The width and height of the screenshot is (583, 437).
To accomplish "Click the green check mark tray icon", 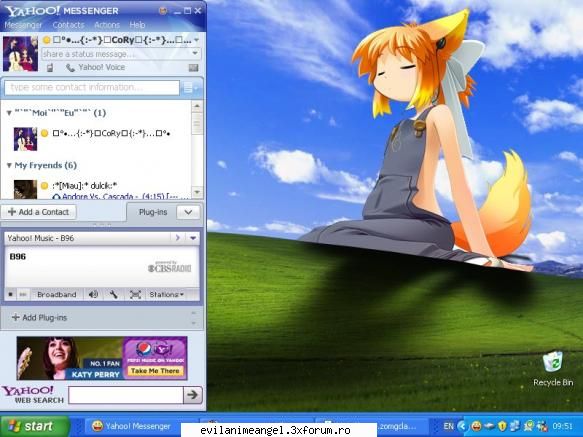I will [x=528, y=426].
